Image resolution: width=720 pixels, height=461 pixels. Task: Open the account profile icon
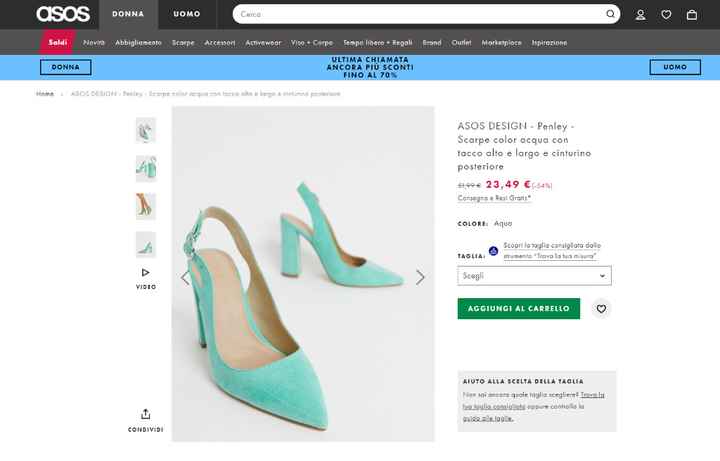(640, 15)
